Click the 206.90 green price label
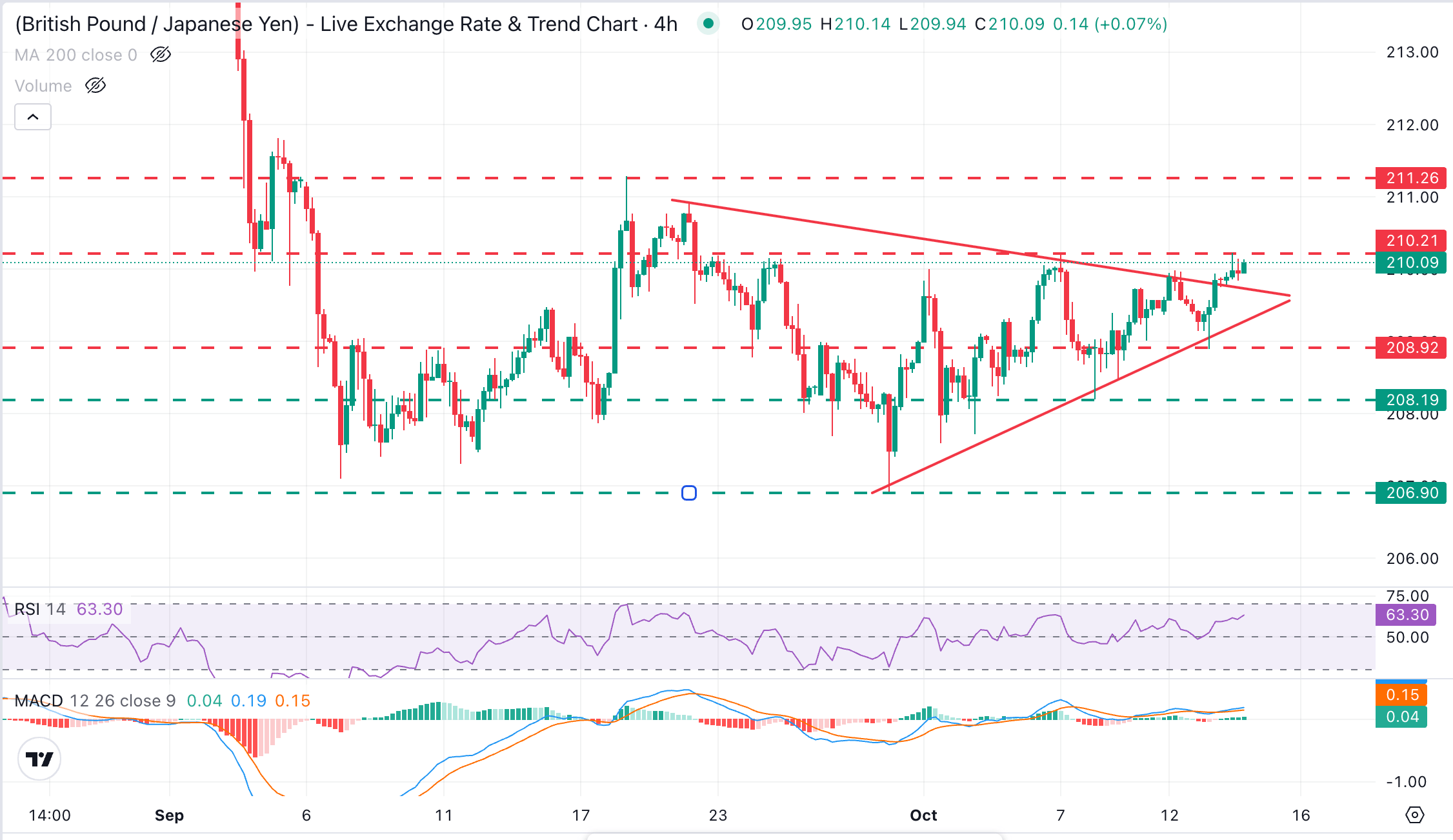 (x=1411, y=493)
